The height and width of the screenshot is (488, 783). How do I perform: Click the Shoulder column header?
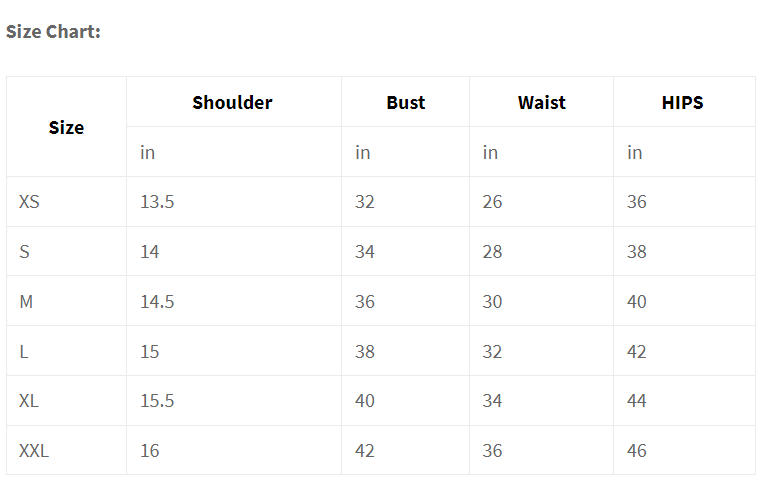[232, 102]
